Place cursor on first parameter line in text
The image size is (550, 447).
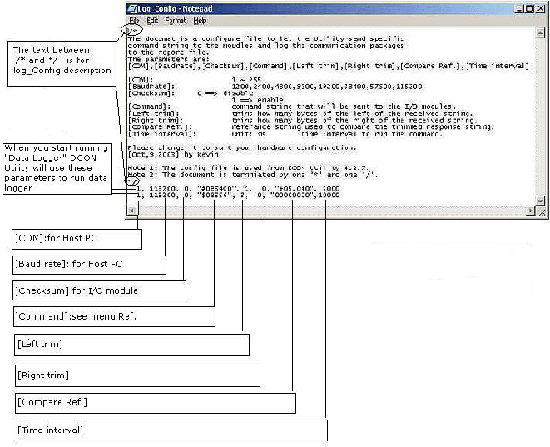238,188
